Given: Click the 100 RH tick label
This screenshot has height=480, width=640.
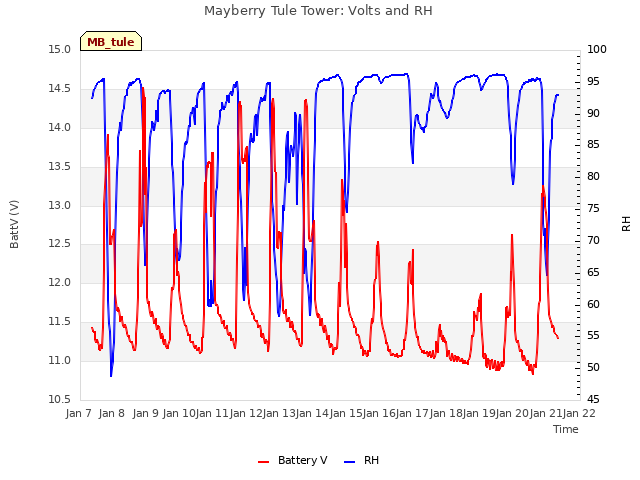Looking at the screenshot, I should [597, 49].
